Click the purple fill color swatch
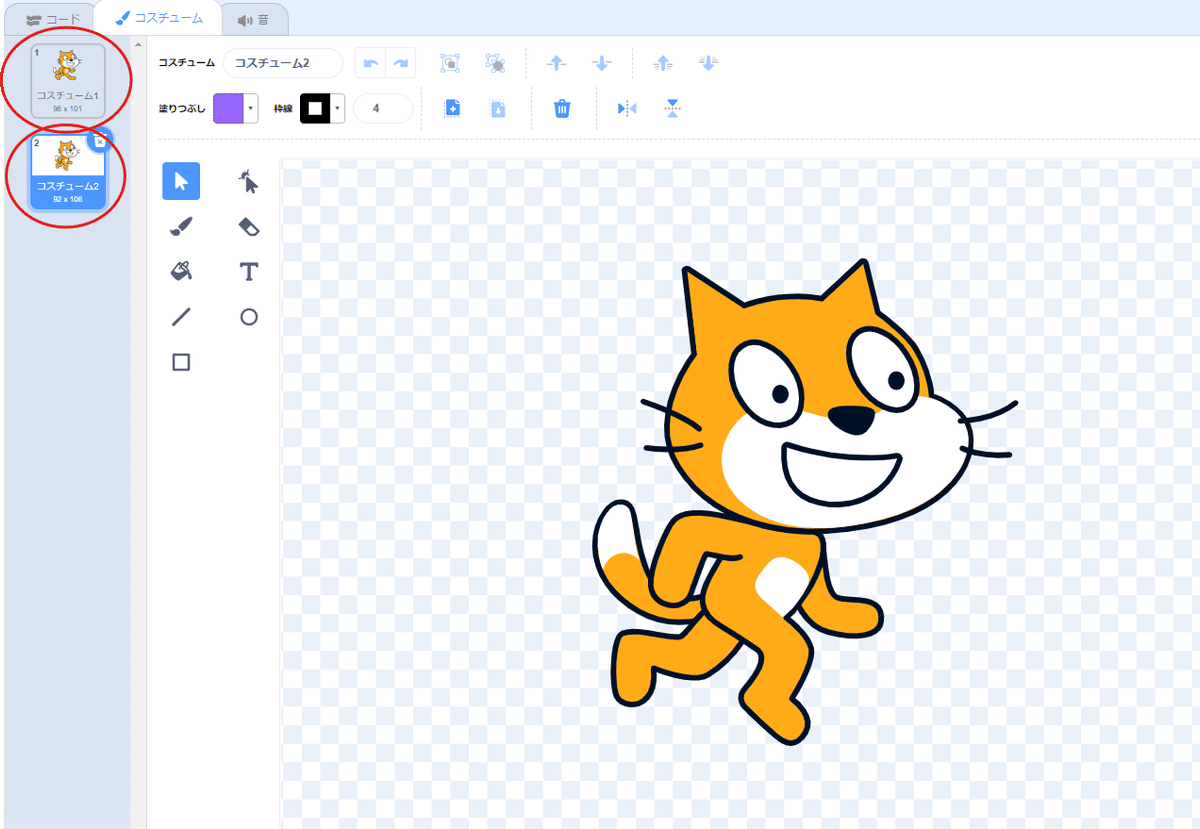This screenshot has height=829, width=1200. click(229, 108)
